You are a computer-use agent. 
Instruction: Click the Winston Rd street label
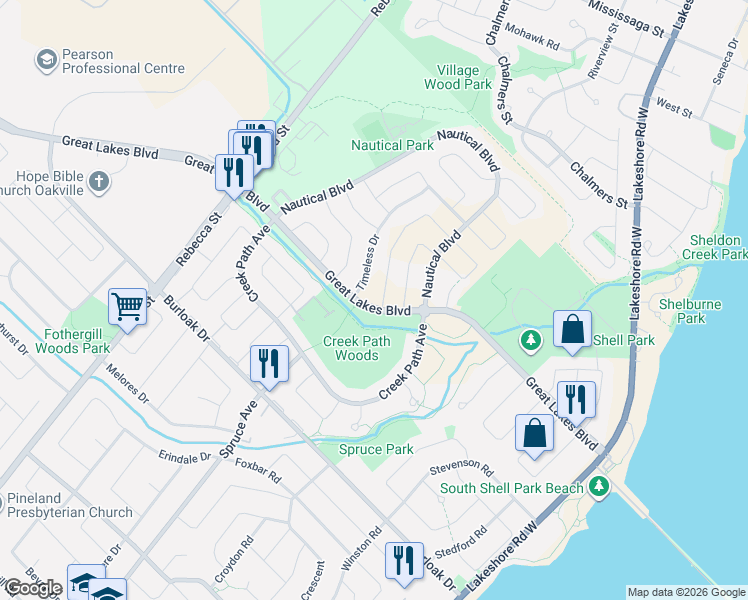tap(362, 548)
